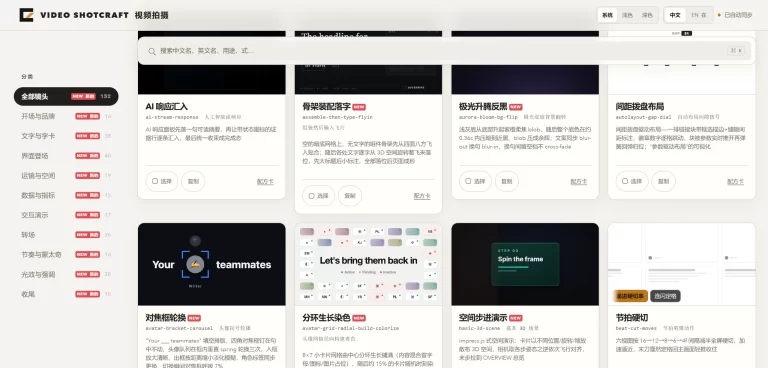
Task: Click the 节拍硬切 card title
Action: (632, 318)
